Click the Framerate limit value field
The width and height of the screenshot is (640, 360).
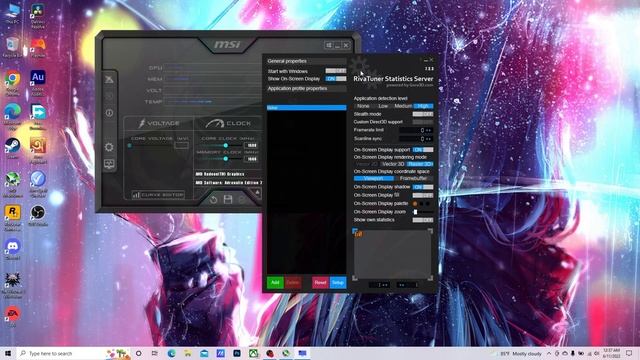(x=415, y=130)
